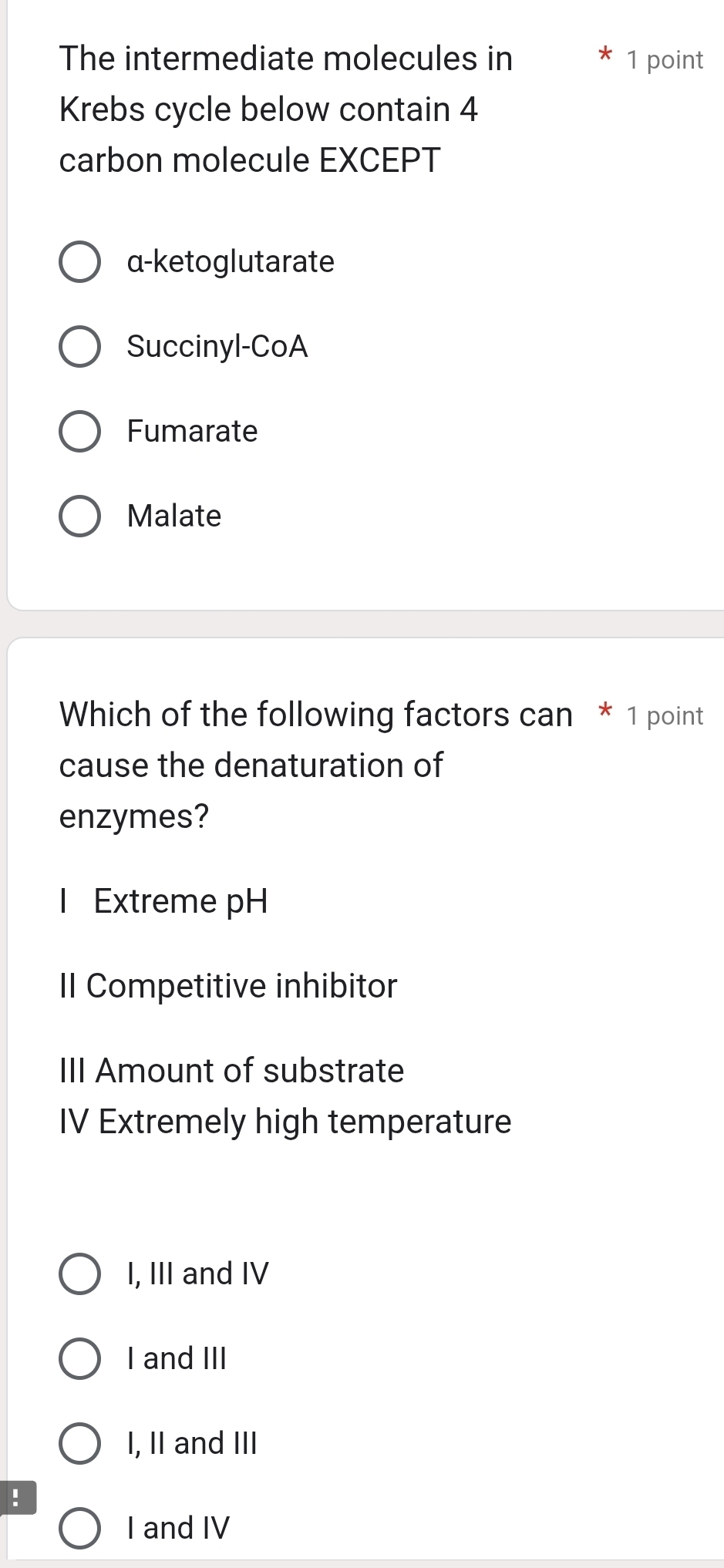
Task: Select the 'I and IV' option
Action: [80, 1528]
